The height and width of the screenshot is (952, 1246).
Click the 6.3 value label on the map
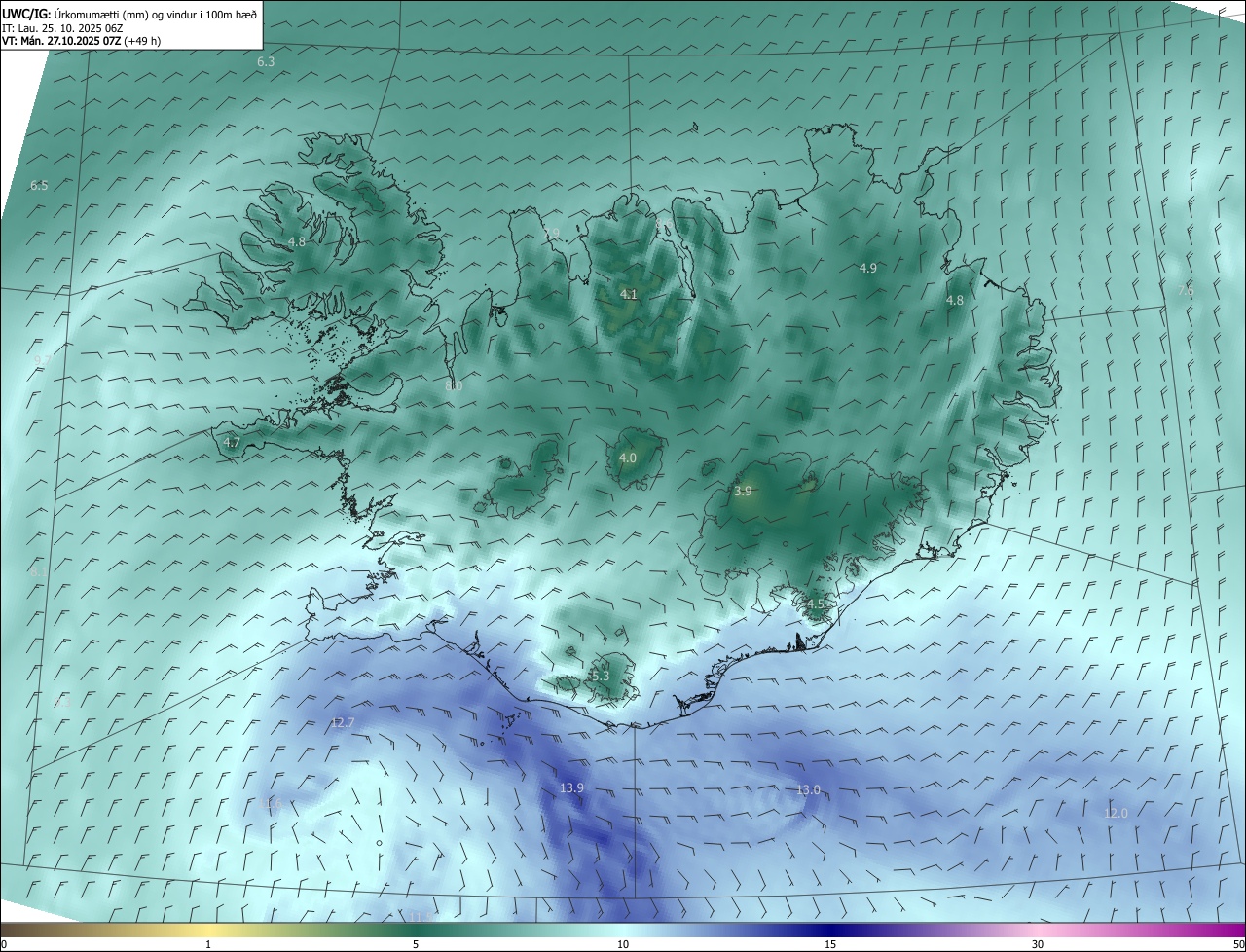pos(266,61)
